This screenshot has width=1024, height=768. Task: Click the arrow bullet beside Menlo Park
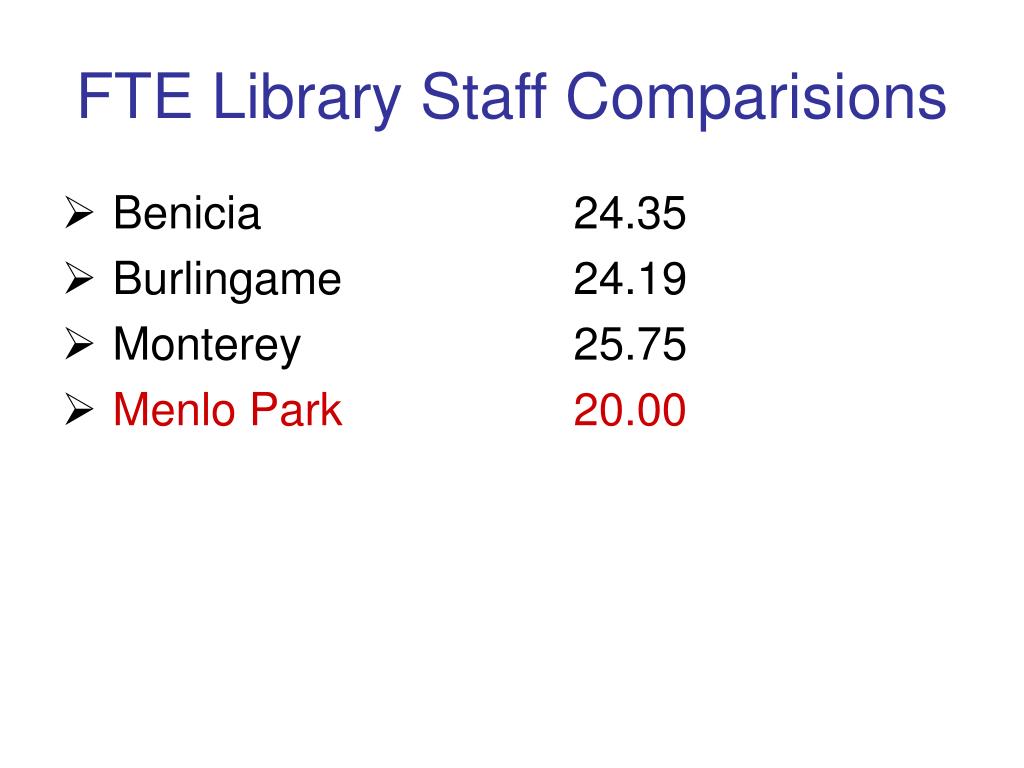pos(80,409)
